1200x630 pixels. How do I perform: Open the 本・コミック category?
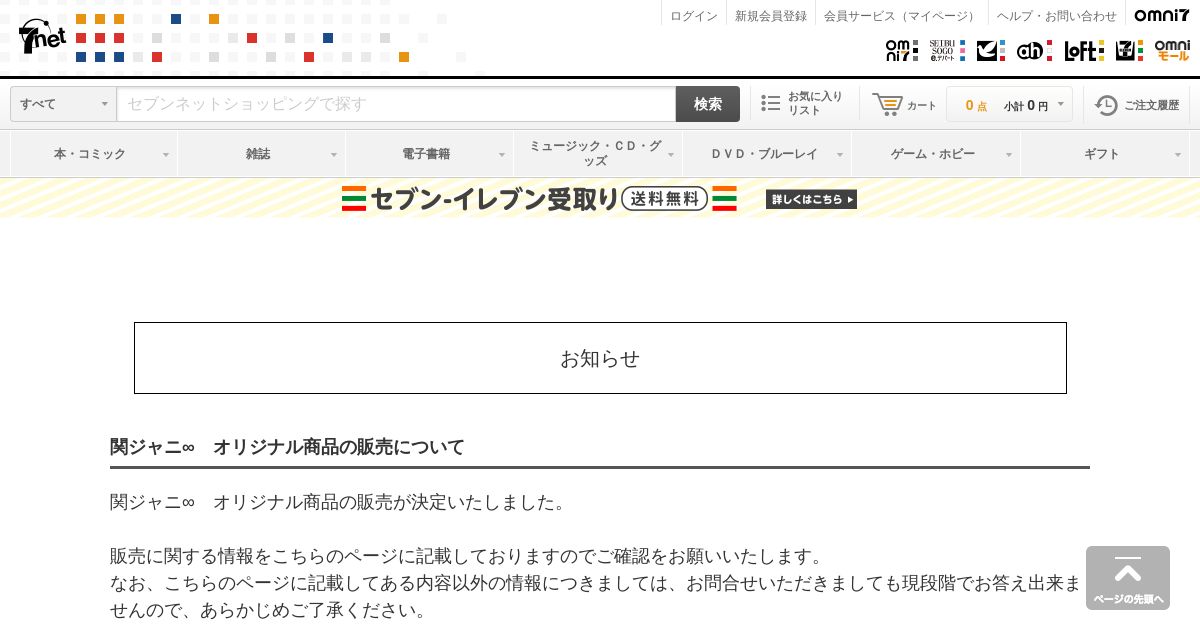90,154
